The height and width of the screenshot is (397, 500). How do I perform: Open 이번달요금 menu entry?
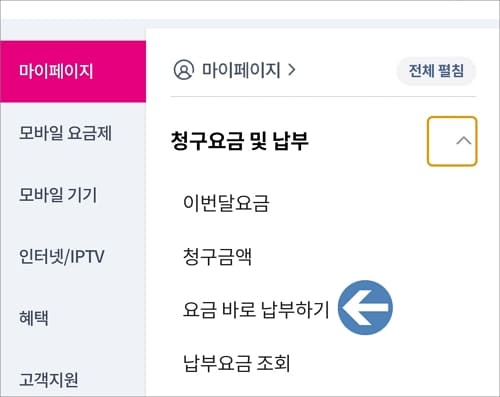click(x=226, y=203)
